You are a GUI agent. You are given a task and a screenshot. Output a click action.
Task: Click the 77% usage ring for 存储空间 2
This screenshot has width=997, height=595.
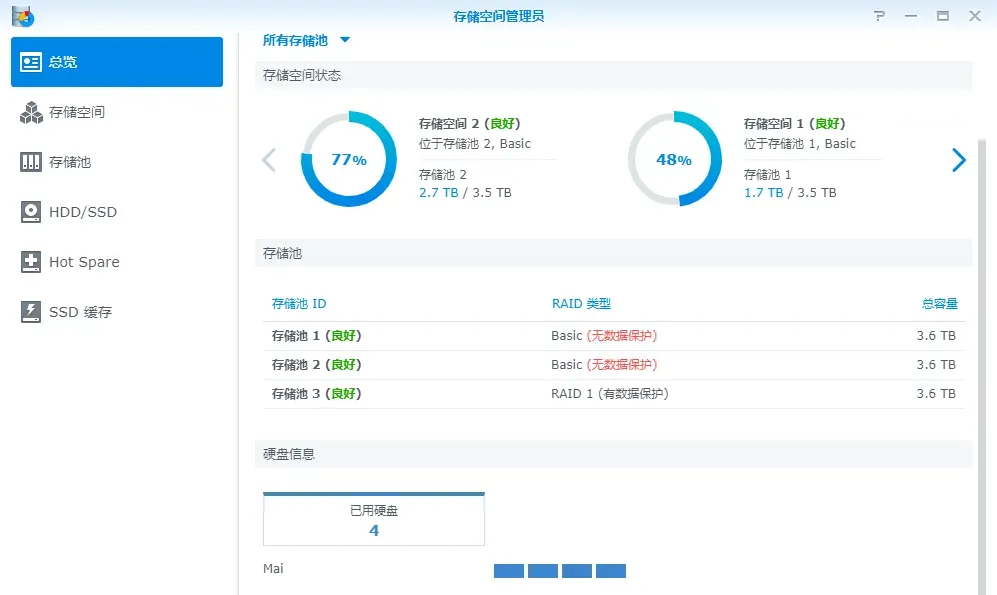(349, 160)
